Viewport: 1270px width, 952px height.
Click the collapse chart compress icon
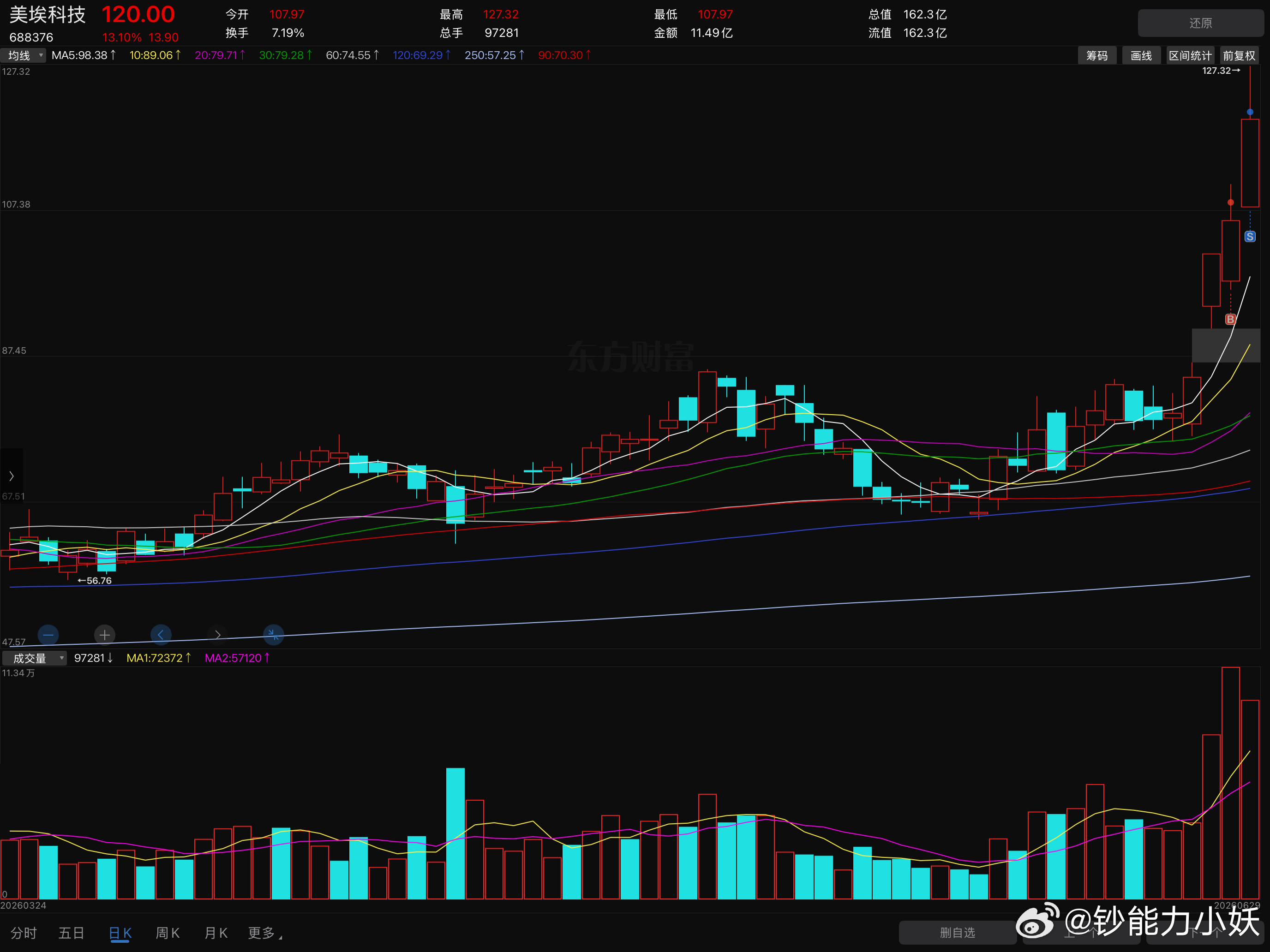[x=273, y=635]
